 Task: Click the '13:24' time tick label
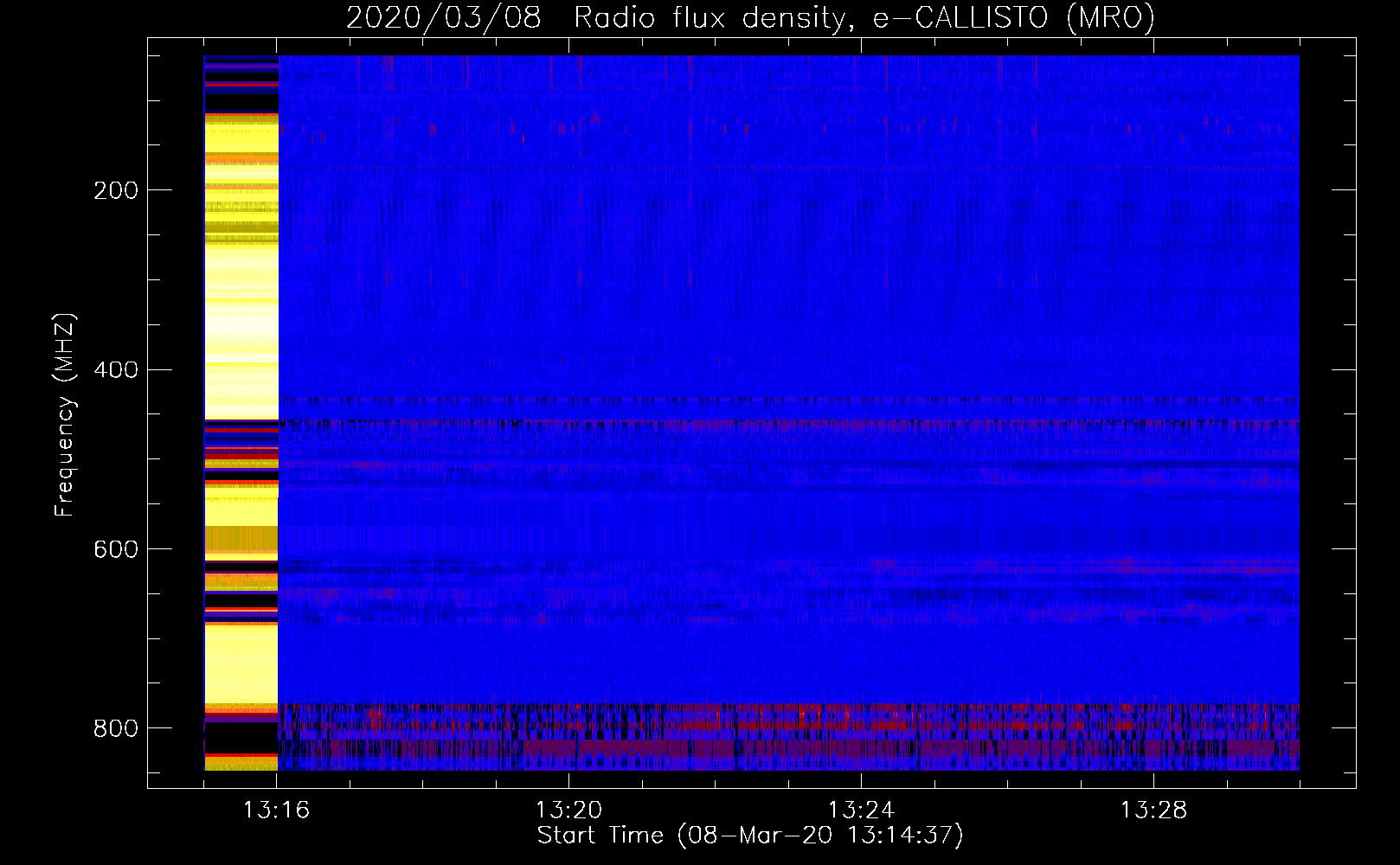click(861, 811)
